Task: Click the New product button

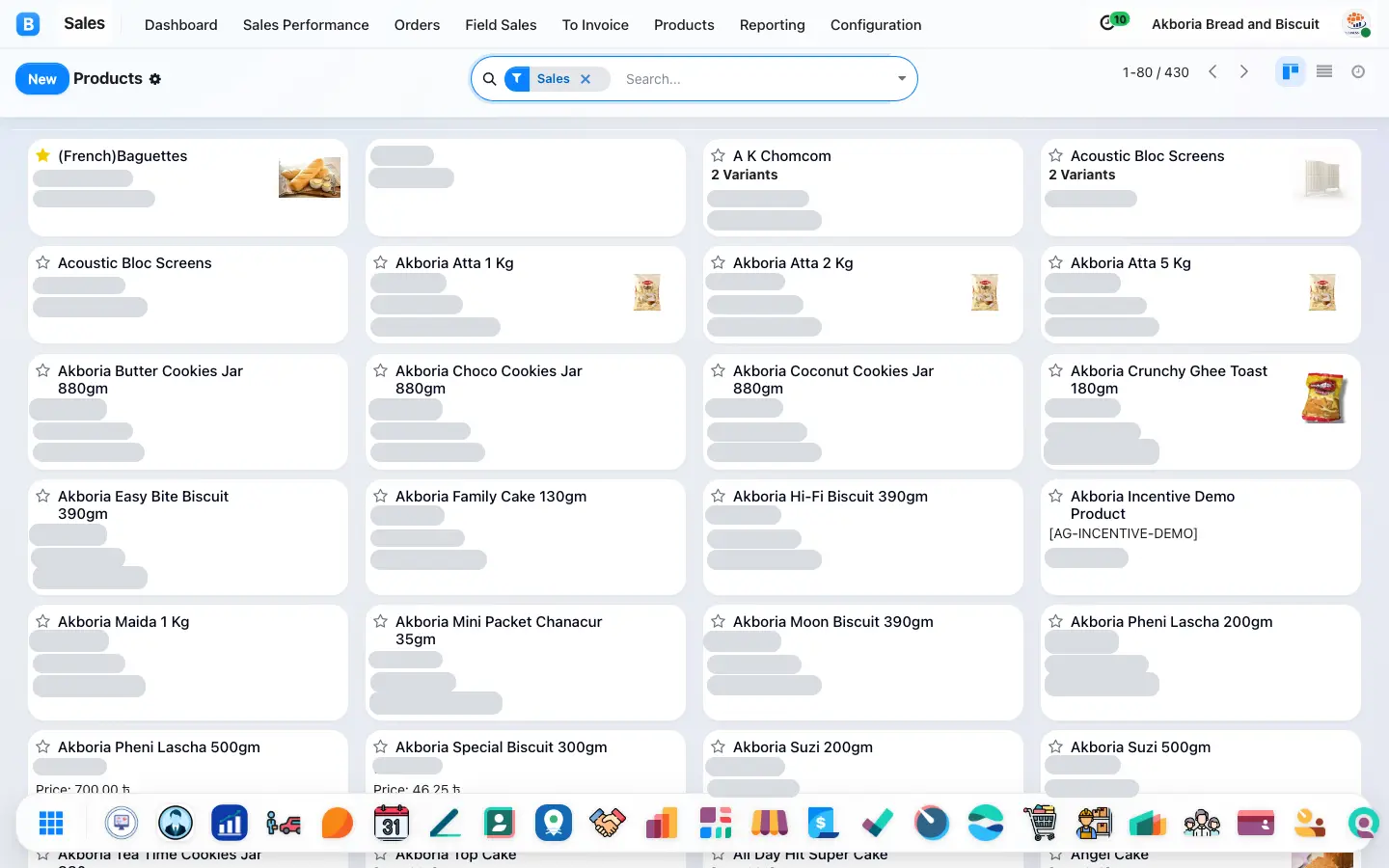Action: pos(42,79)
